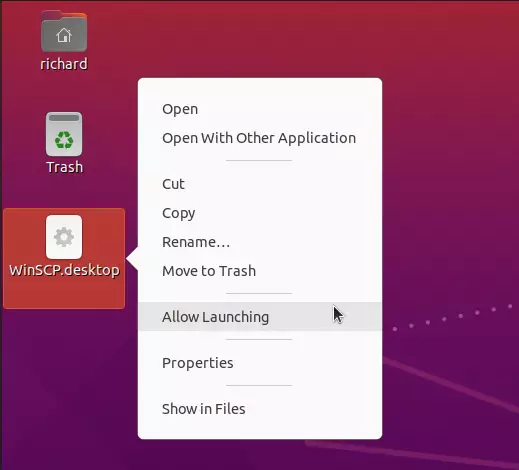The width and height of the screenshot is (519, 470).
Task: Select the Trash bin desktop icon
Action: pyautogui.click(x=64, y=134)
